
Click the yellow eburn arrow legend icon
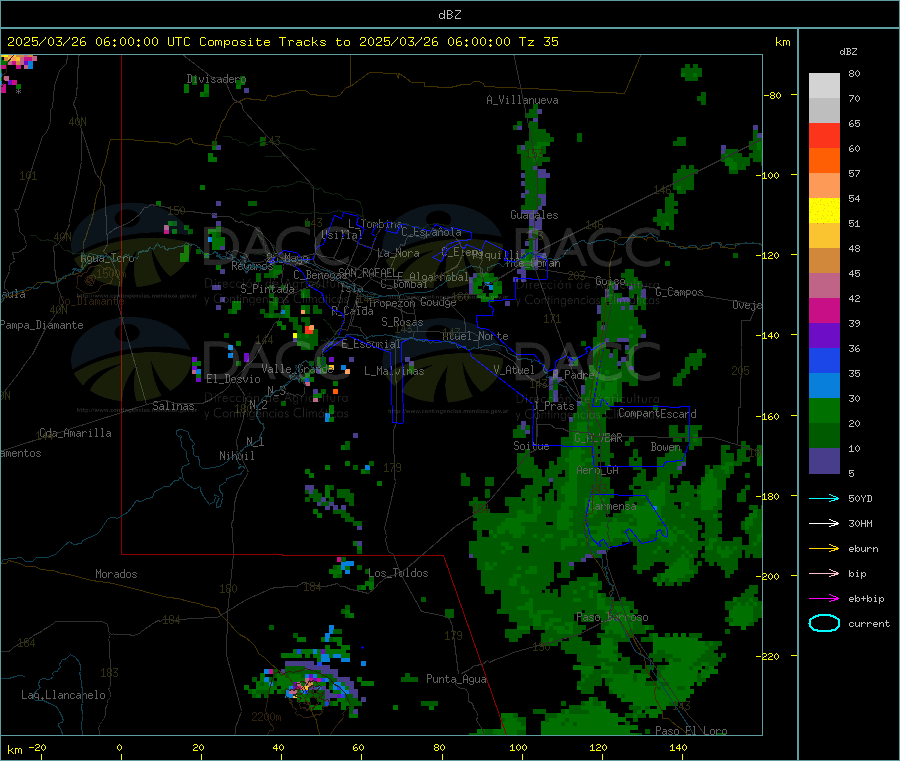pos(824,549)
